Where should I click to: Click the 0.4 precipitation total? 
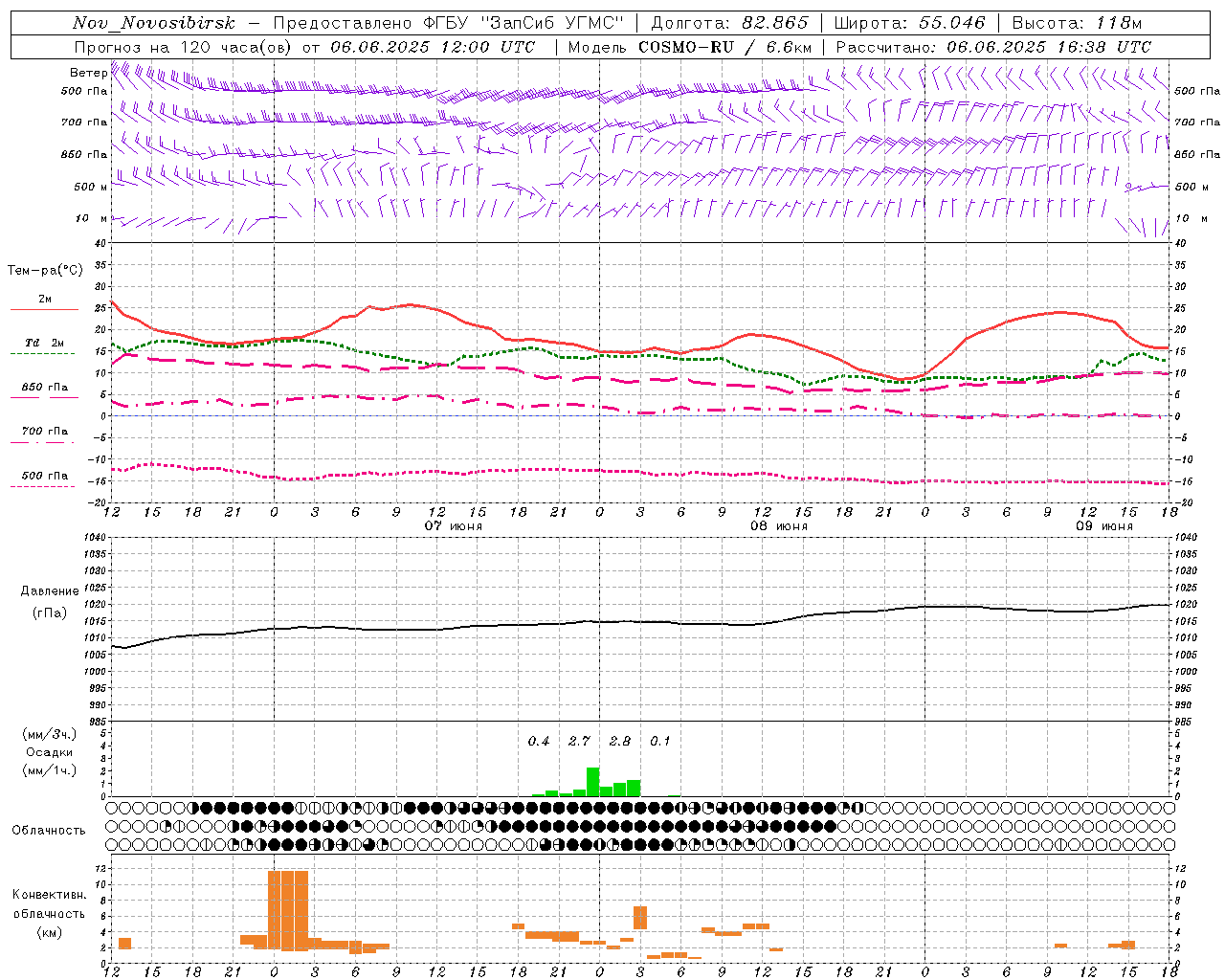[x=539, y=742]
